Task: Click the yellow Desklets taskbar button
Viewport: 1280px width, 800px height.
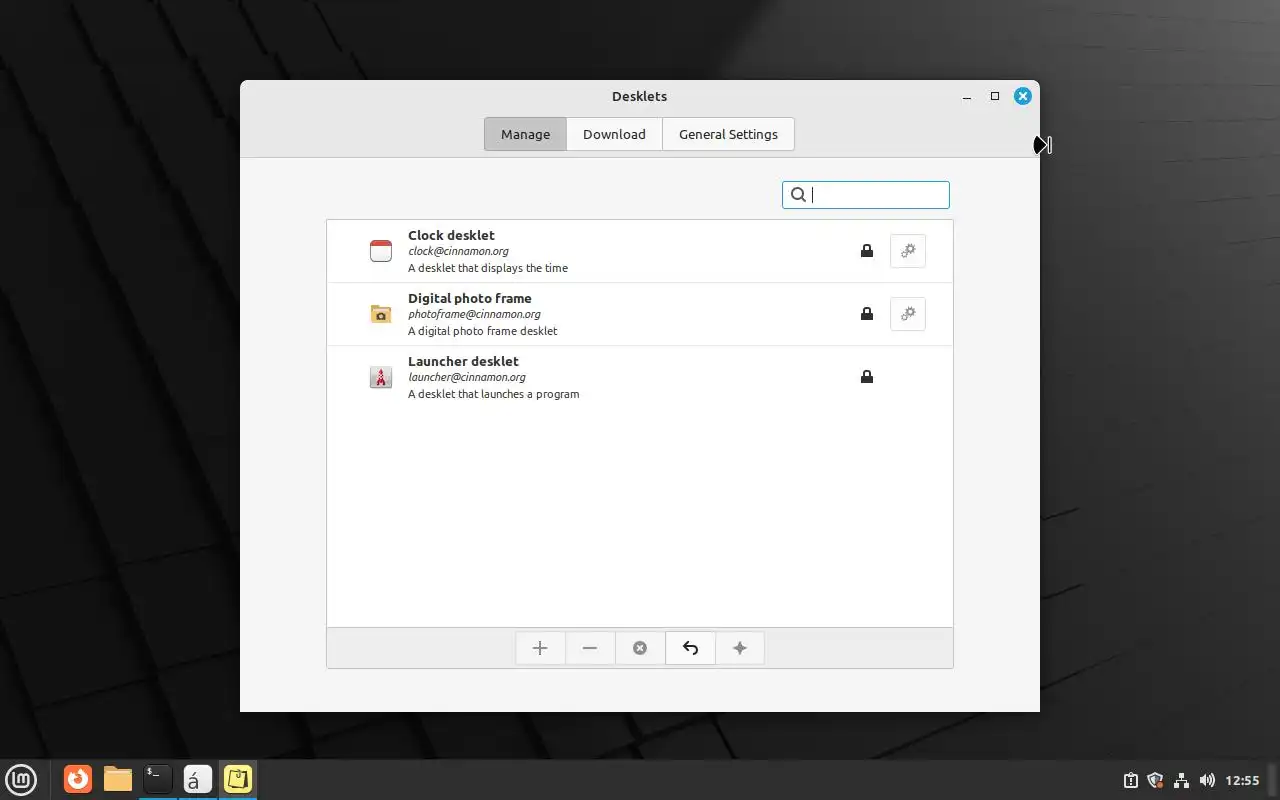Action: [x=238, y=779]
